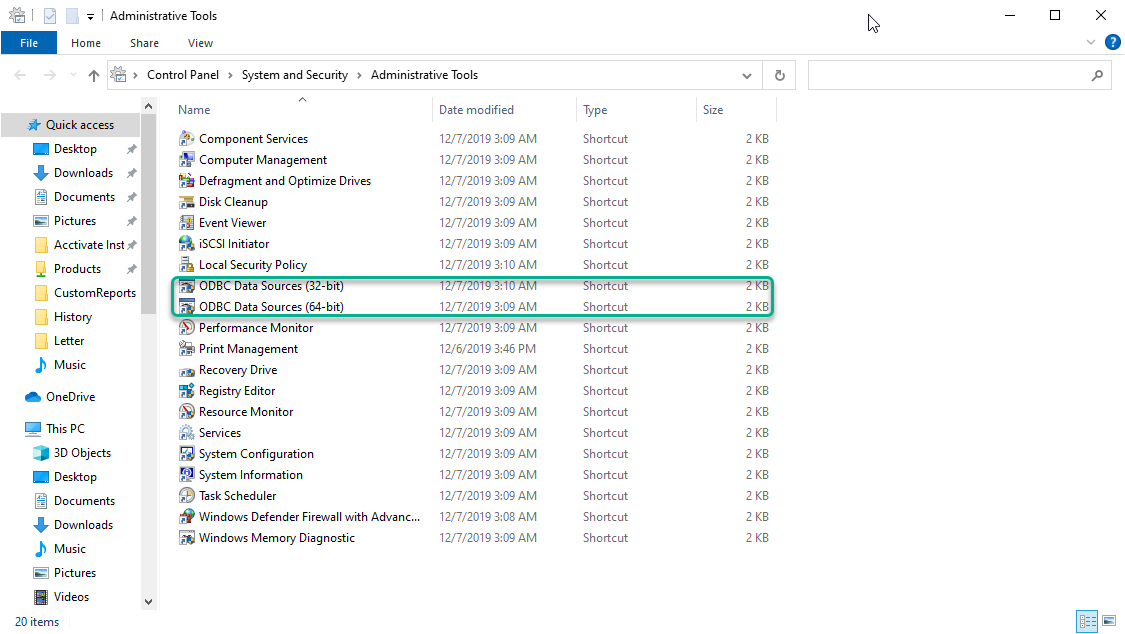The width and height of the screenshot is (1125, 634).
Task: Select the Task Scheduler clock icon
Action: click(x=187, y=495)
